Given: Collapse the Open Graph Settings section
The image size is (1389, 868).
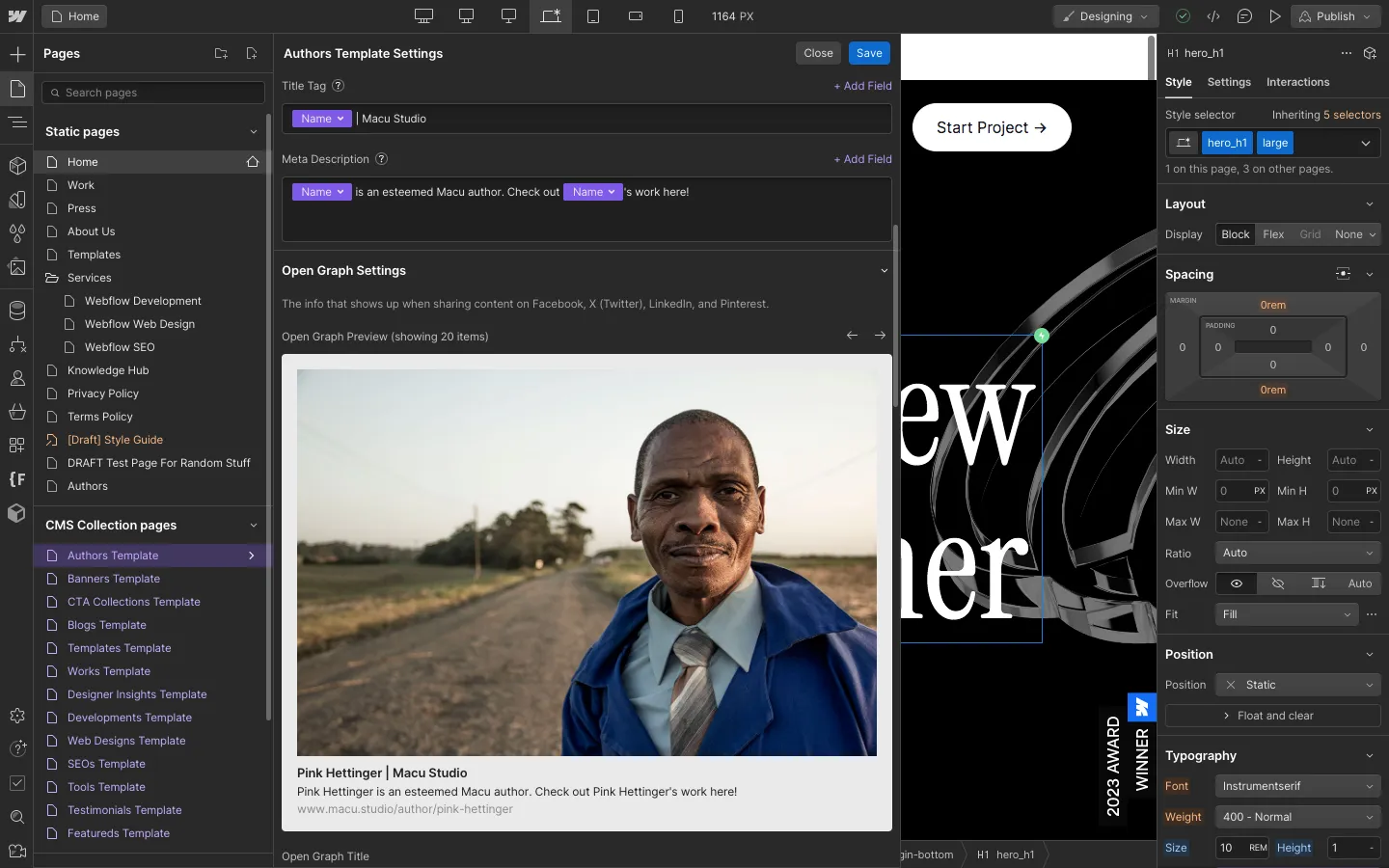Looking at the screenshot, I should pos(884,271).
